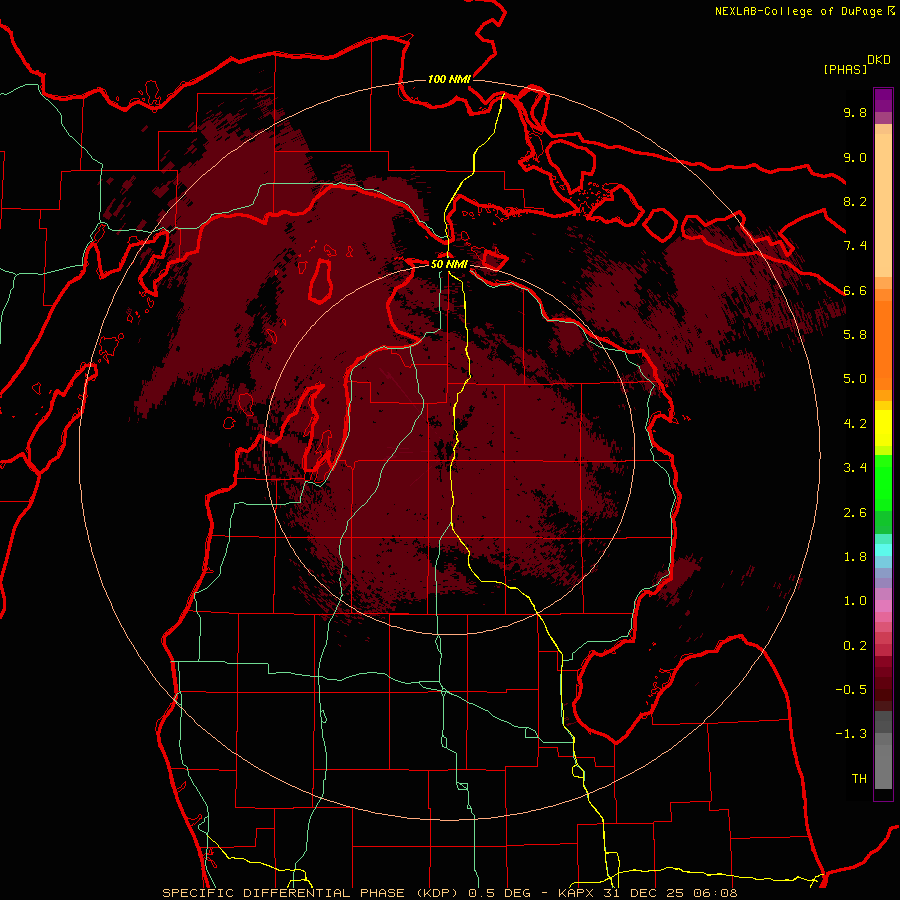Viewport: 900px width, 900px height.
Task: Click the TH legend label
Action: tap(859, 779)
